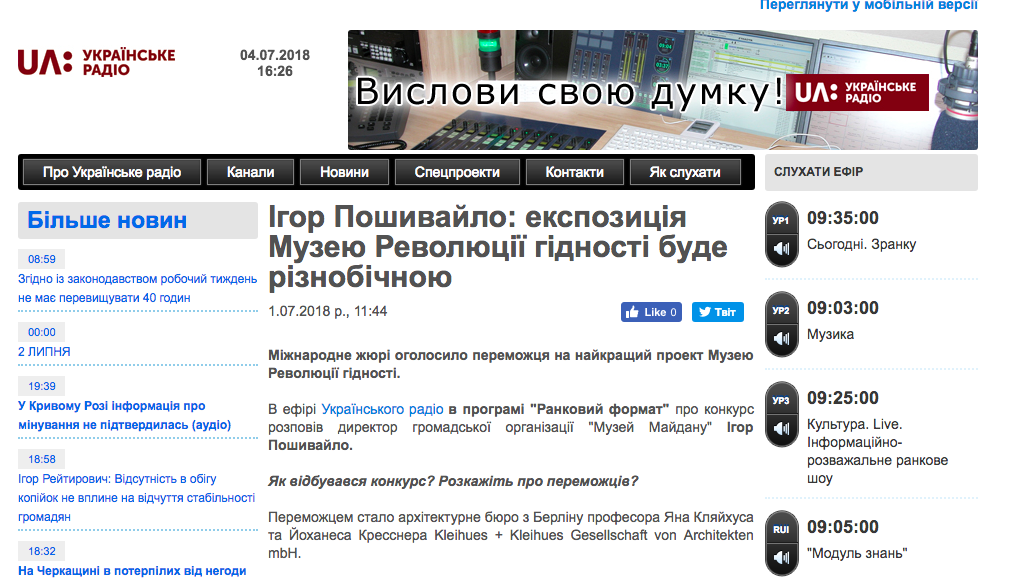Click the UA Українське радіо logo
Screen dimensions: 1025x580
[x=96, y=63]
